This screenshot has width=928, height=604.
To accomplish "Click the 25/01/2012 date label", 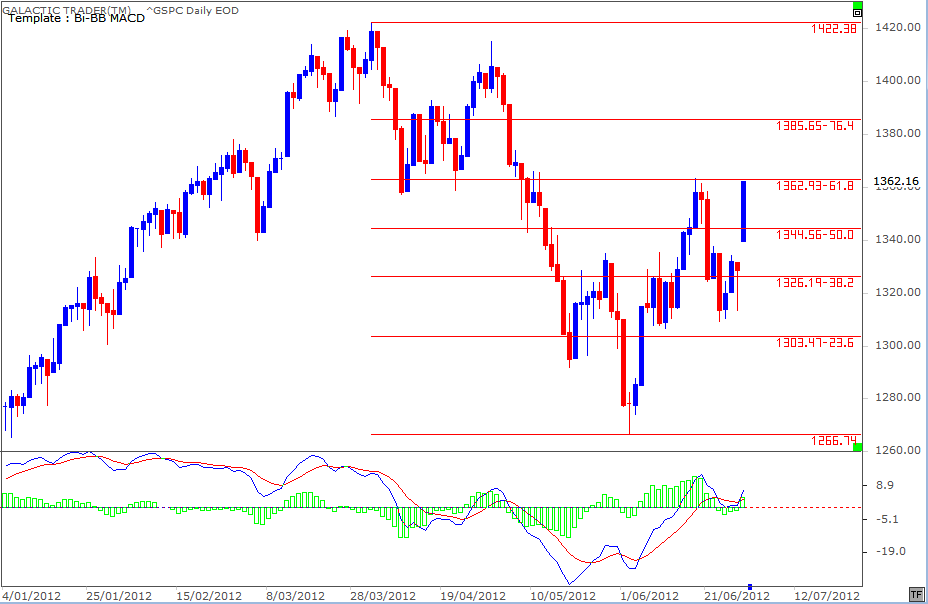I will [119, 595].
